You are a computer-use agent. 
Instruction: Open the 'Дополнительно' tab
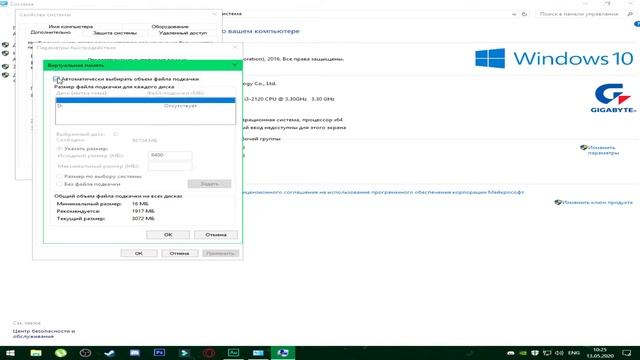51,32
